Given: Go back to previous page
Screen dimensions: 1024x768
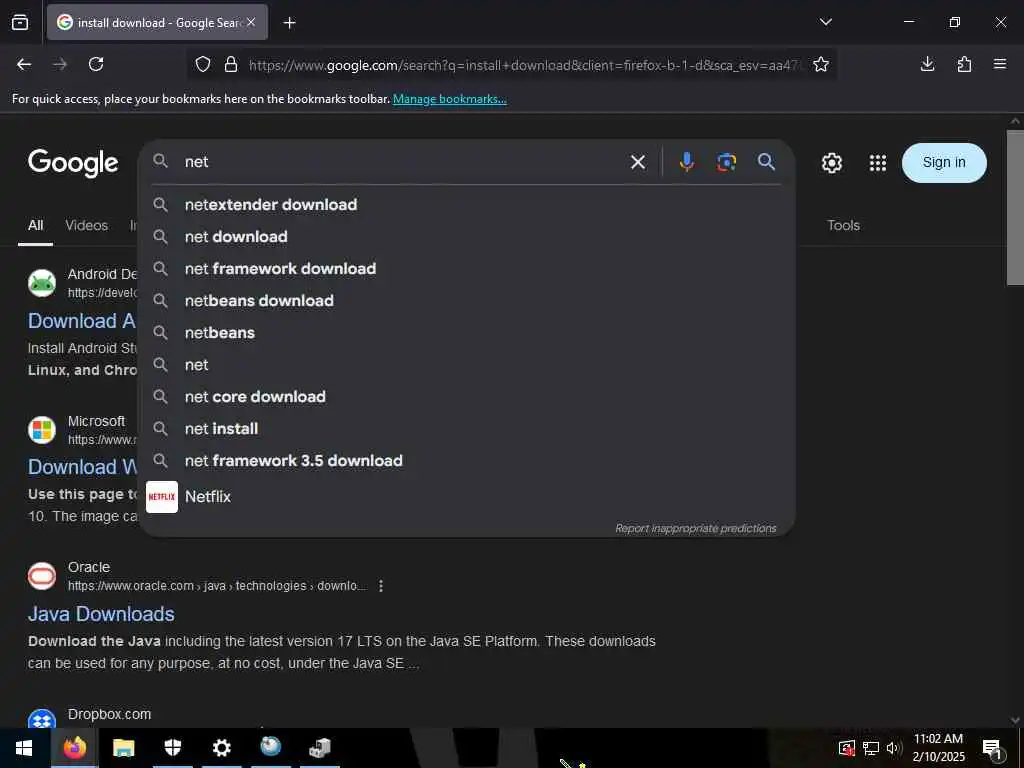Looking at the screenshot, I should point(24,64).
